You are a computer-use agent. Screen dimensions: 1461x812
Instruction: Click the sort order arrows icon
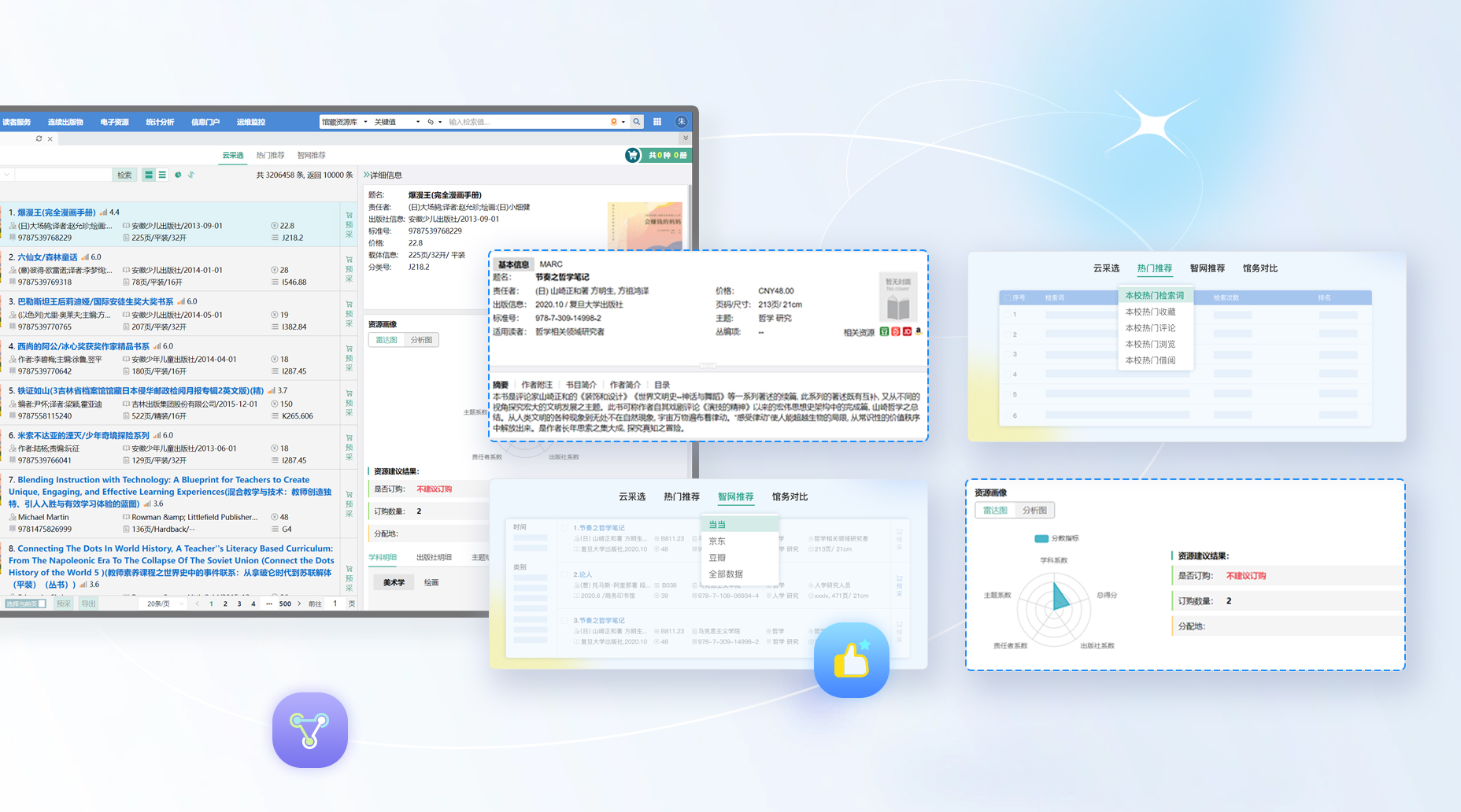pos(191,175)
